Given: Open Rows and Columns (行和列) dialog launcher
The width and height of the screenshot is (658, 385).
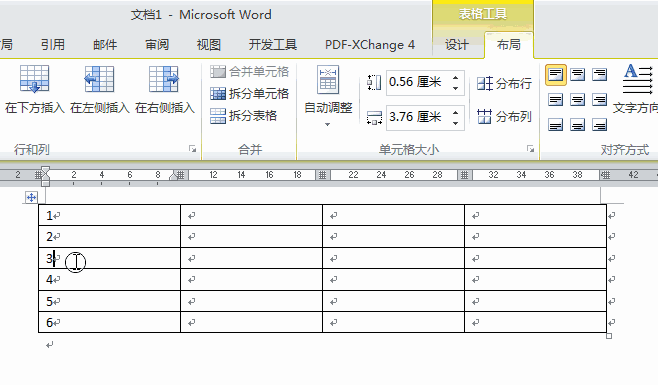Looking at the screenshot, I should tap(192, 149).
